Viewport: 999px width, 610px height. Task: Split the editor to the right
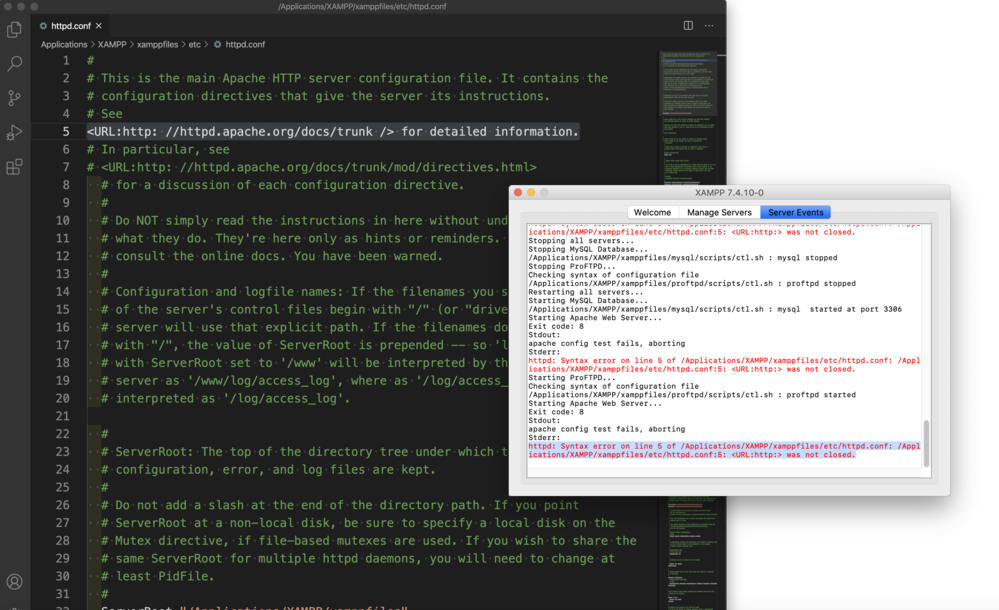click(x=688, y=25)
